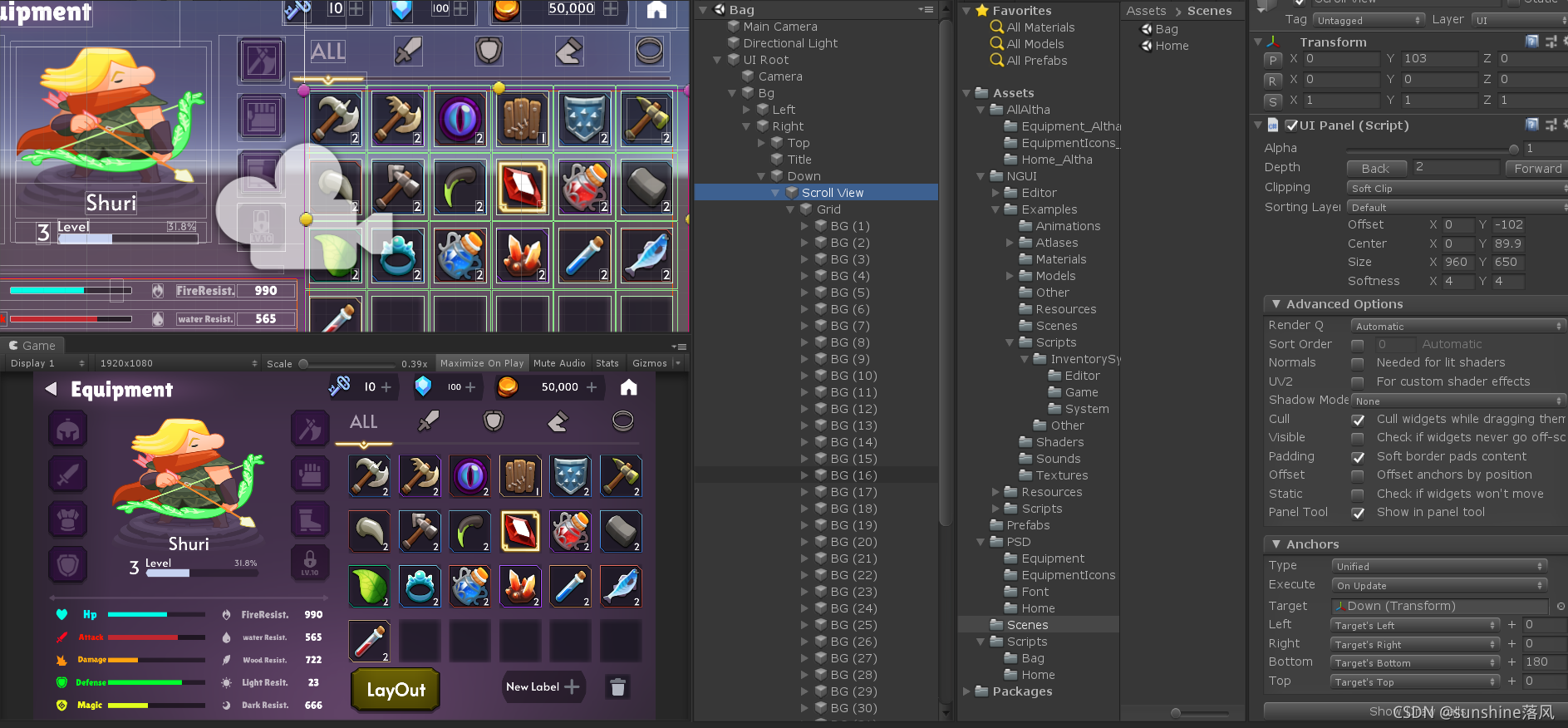Select the blue studded shield in Game view
Screen dimensions: 1568x728
pyautogui.click(x=571, y=476)
